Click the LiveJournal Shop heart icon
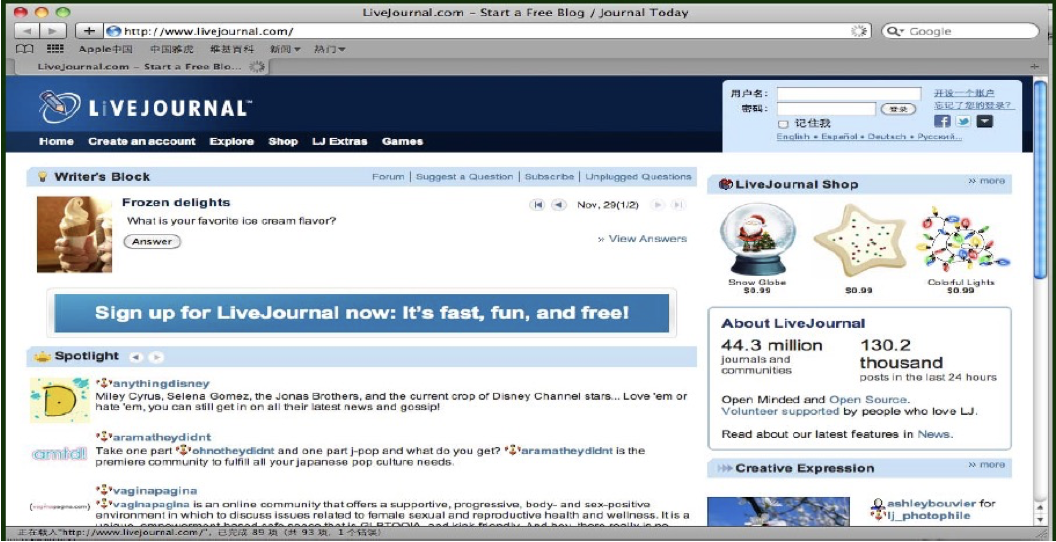 point(726,184)
